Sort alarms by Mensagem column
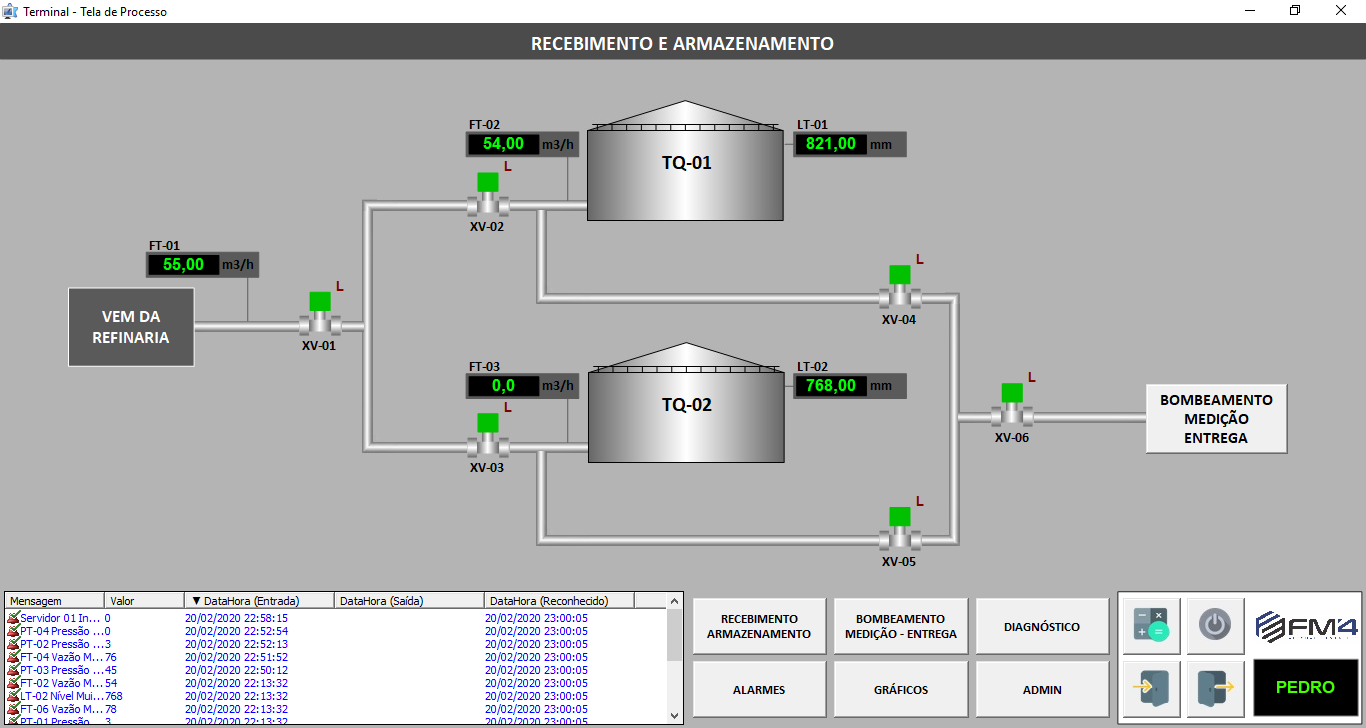The image size is (1366, 728). pyautogui.click(x=56, y=601)
